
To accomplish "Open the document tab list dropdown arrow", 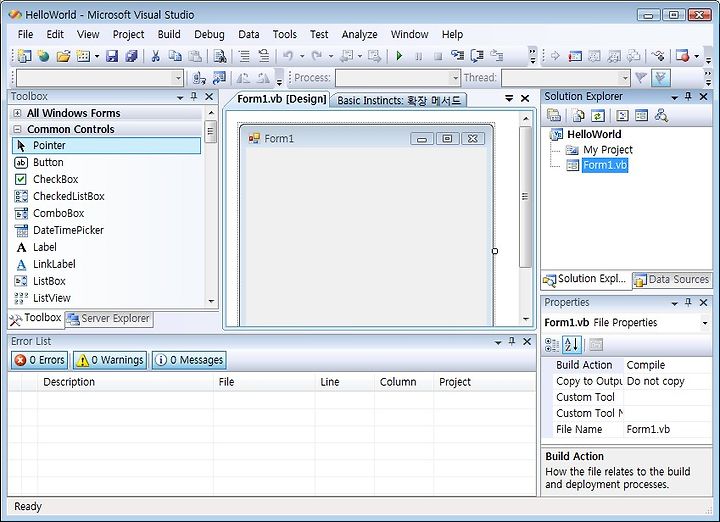I will (509, 98).
